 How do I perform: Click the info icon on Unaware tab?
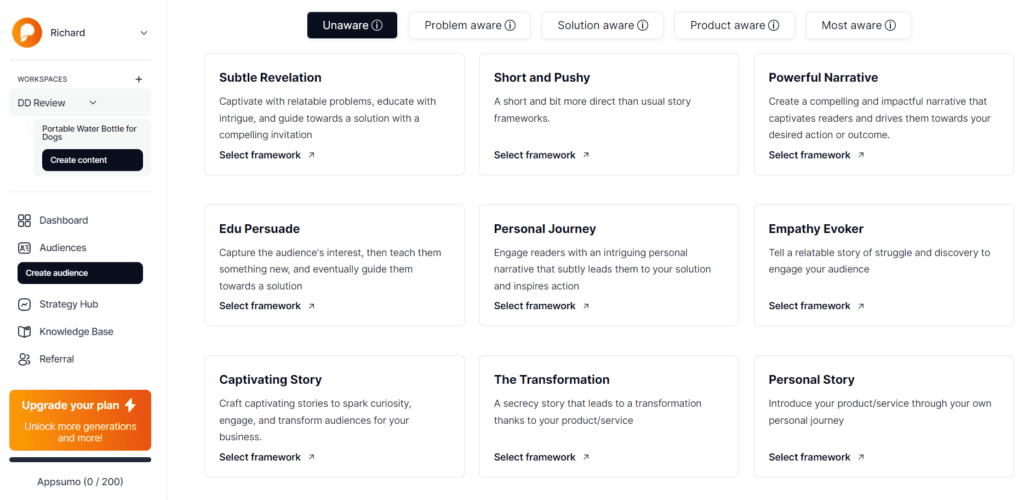377,26
